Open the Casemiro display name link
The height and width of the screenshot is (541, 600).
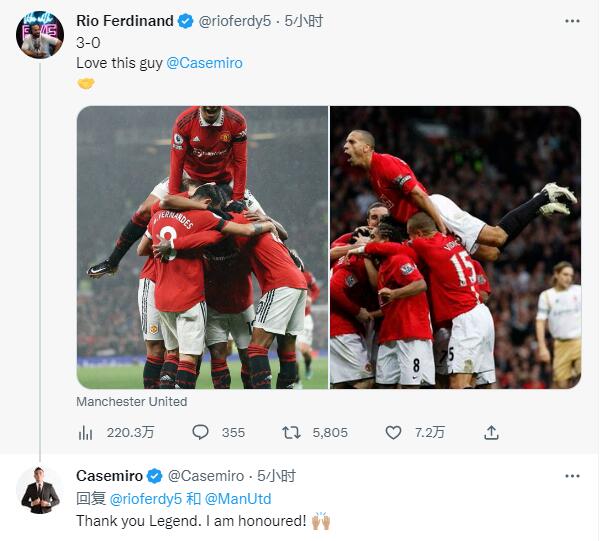click(109, 476)
